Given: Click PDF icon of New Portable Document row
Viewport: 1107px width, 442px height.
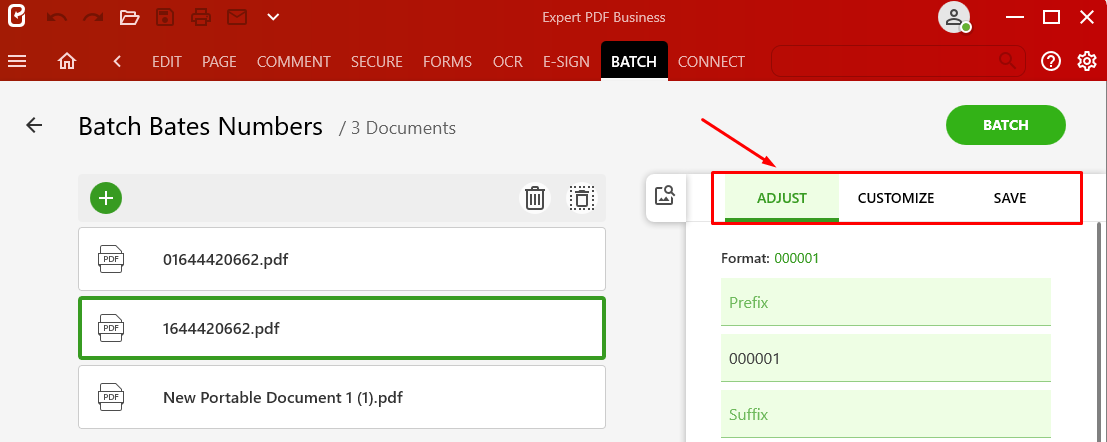Looking at the screenshot, I should (x=111, y=397).
